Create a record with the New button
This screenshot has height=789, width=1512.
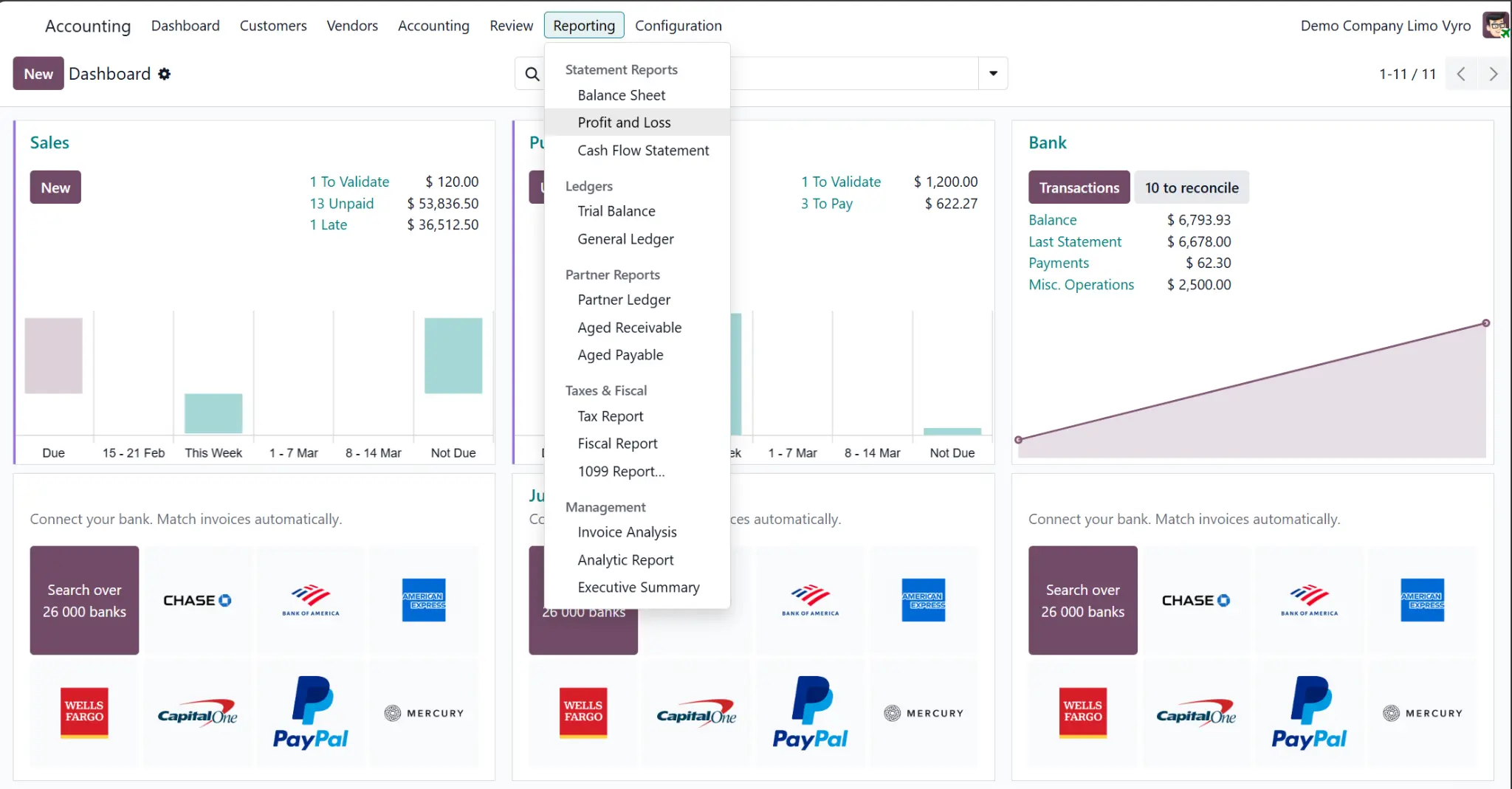point(38,73)
